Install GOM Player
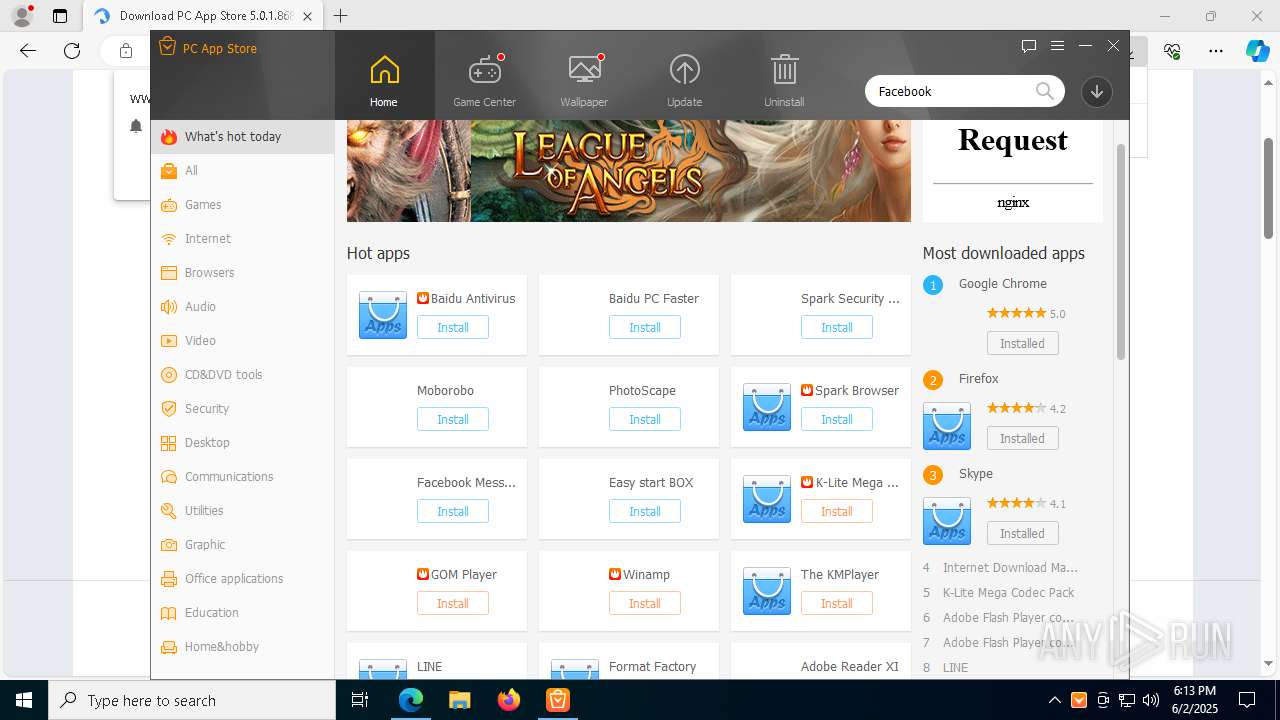The height and width of the screenshot is (720, 1280). tap(453, 604)
